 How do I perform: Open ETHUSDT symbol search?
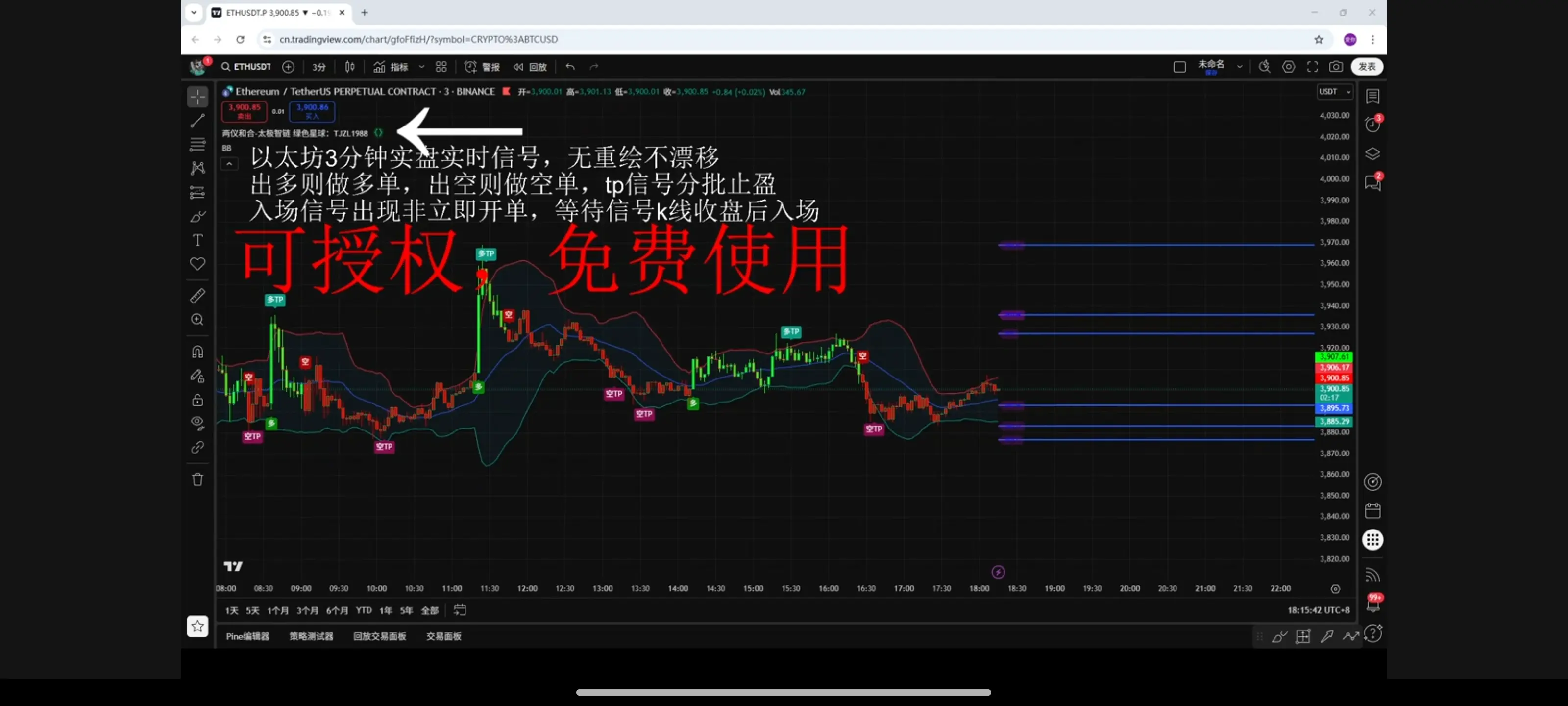click(x=246, y=67)
